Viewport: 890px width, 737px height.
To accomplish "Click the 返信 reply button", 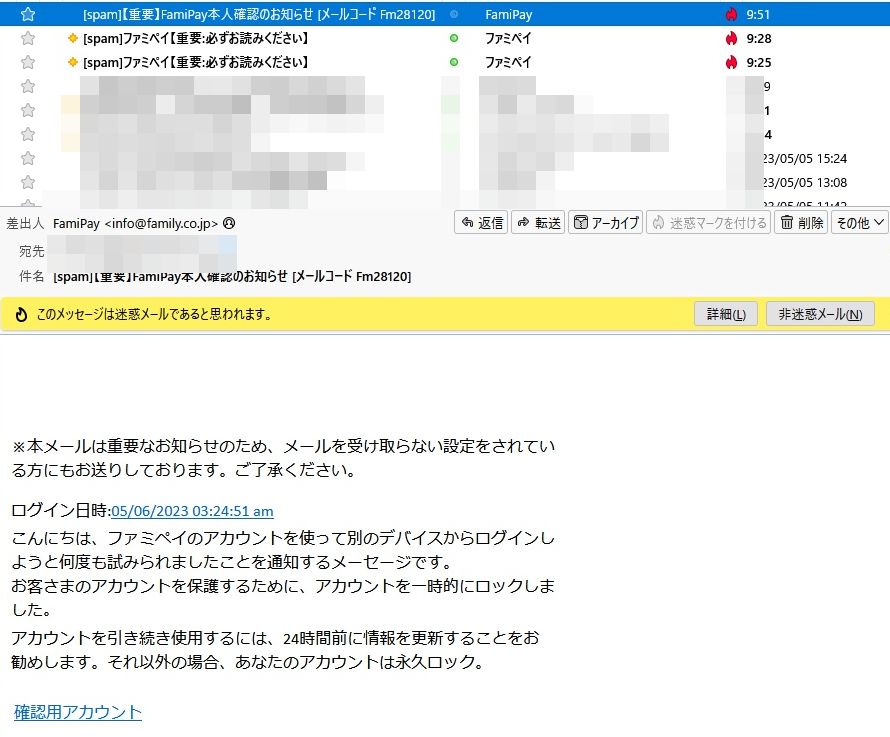I will 481,223.
